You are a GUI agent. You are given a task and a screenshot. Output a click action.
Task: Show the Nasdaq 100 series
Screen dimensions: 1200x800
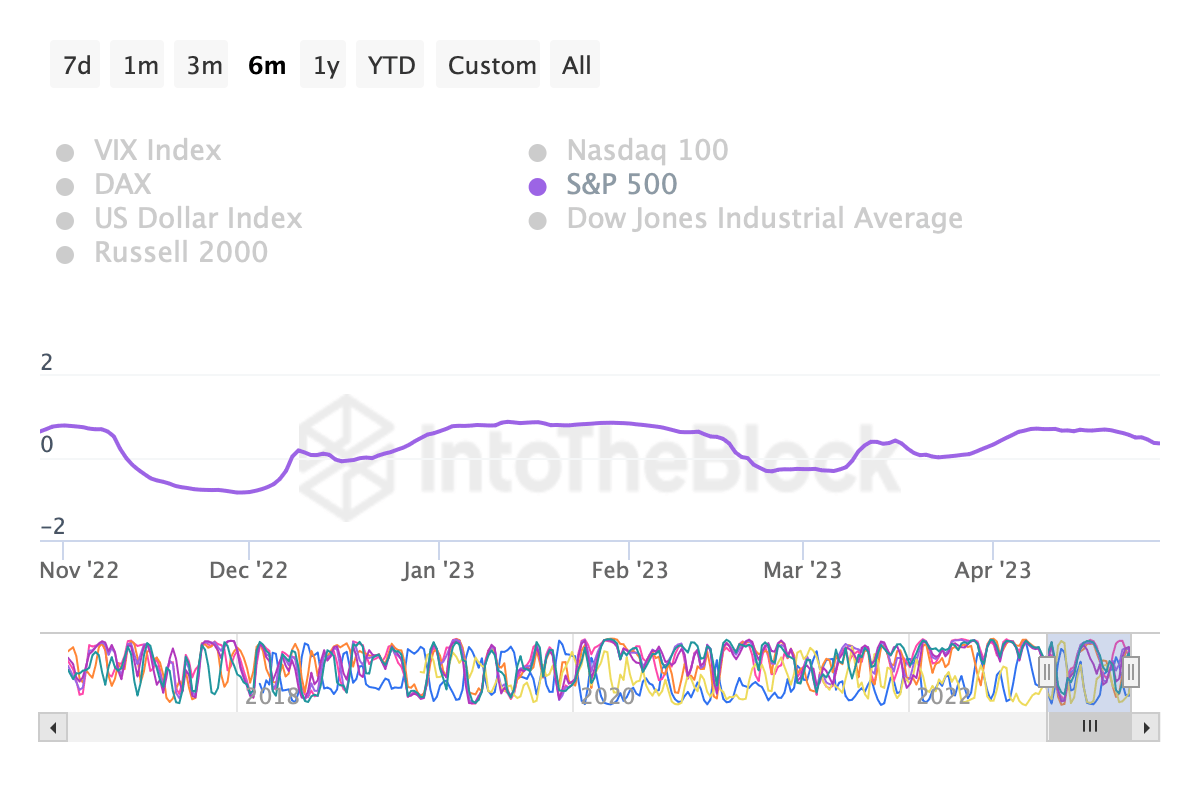coord(647,151)
